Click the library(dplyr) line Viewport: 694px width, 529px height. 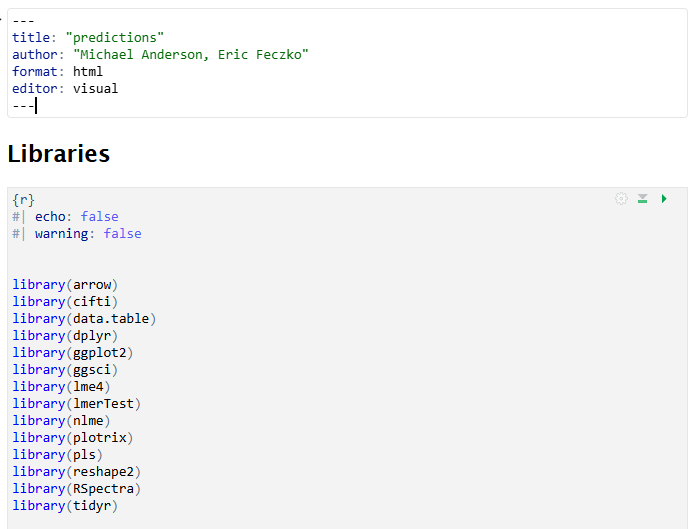(65, 336)
